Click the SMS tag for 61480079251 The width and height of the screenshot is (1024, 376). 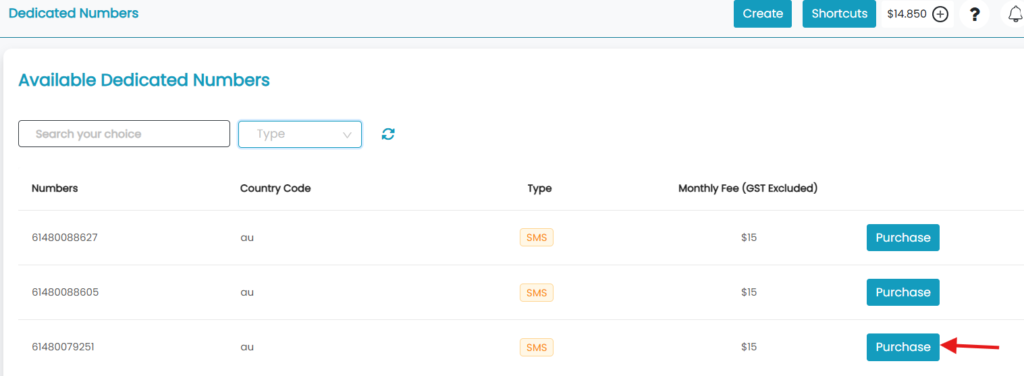tap(537, 347)
